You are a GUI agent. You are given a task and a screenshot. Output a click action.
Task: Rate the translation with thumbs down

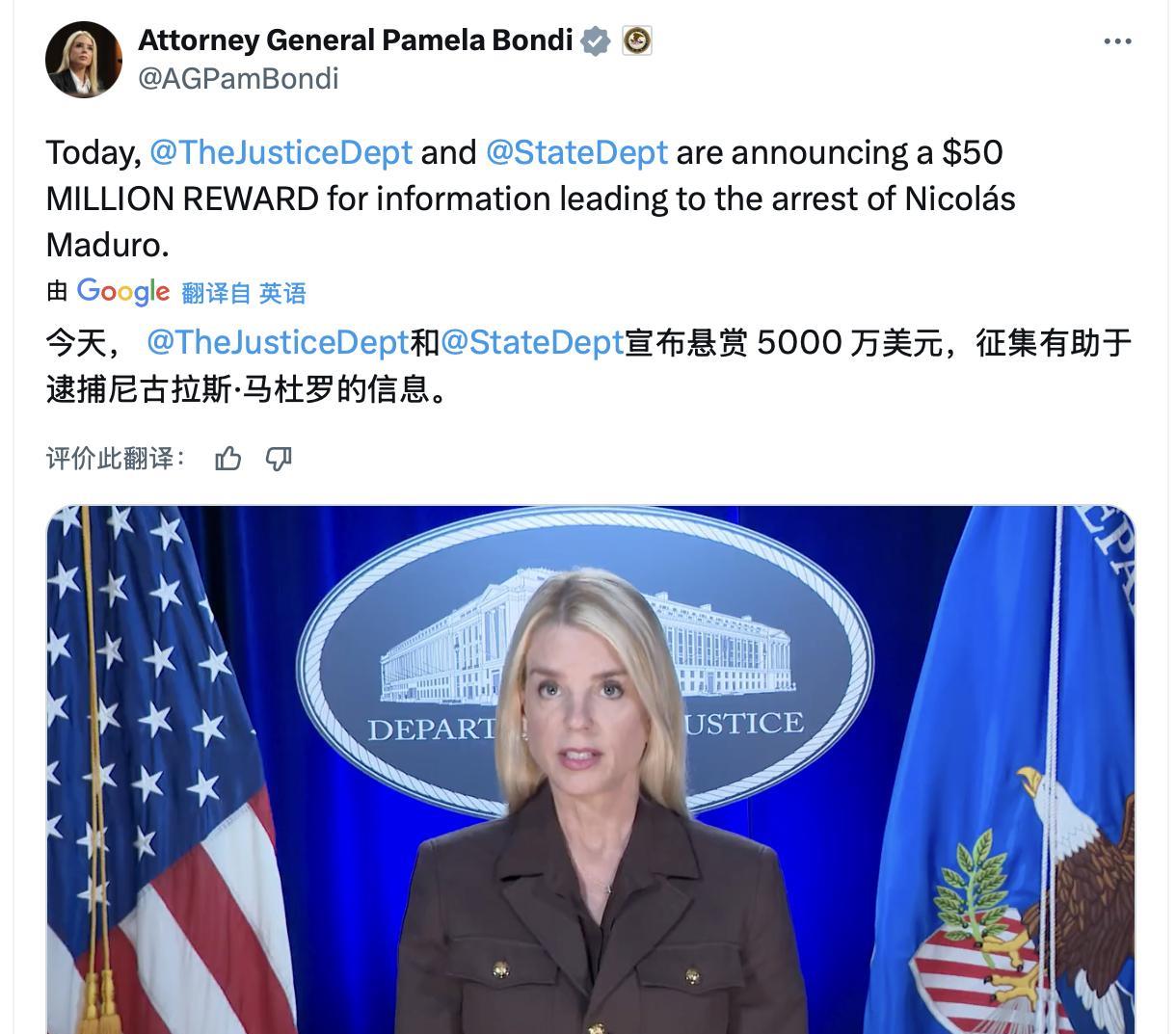(x=279, y=459)
